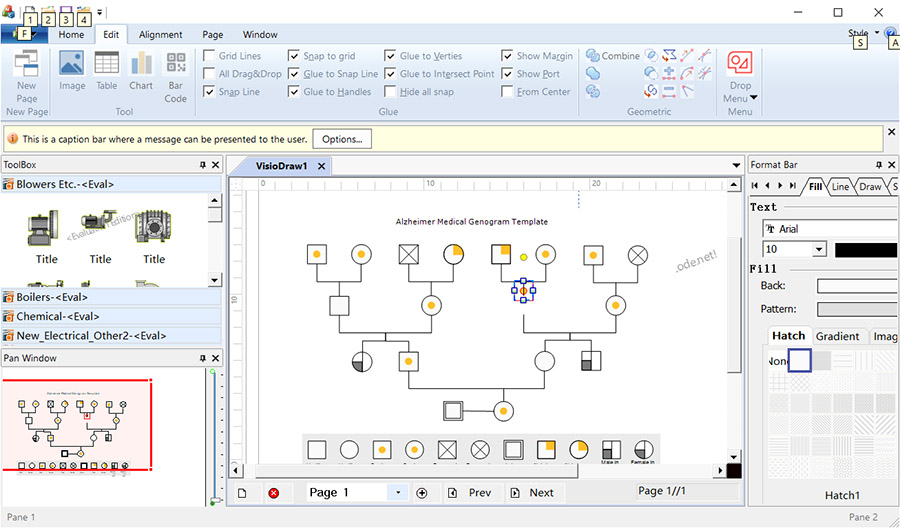Enable From Center checkbox

click(507, 91)
